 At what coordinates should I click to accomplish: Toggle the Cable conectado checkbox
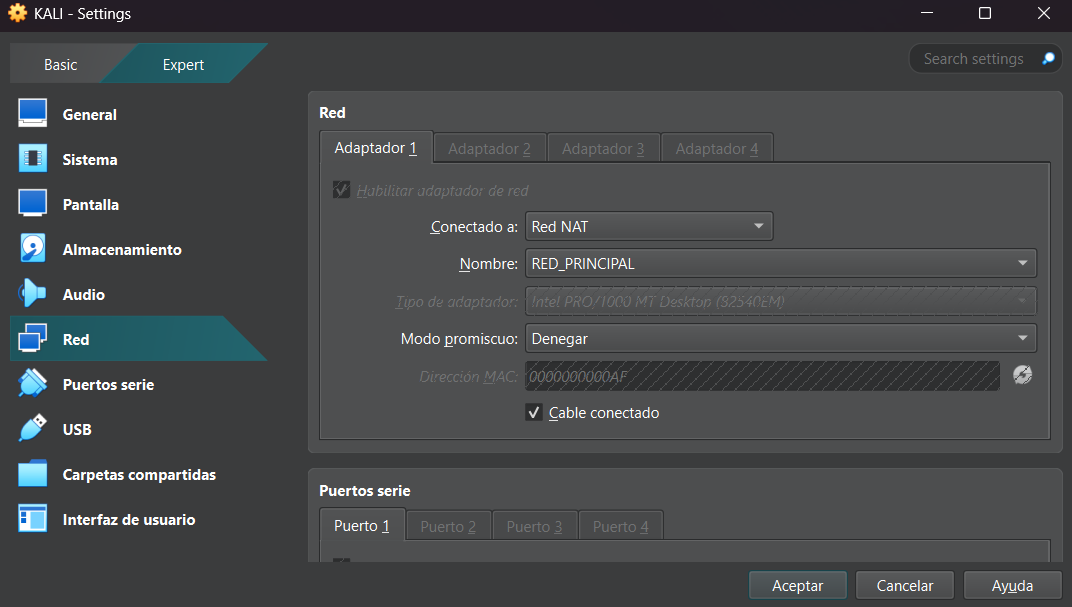[534, 413]
